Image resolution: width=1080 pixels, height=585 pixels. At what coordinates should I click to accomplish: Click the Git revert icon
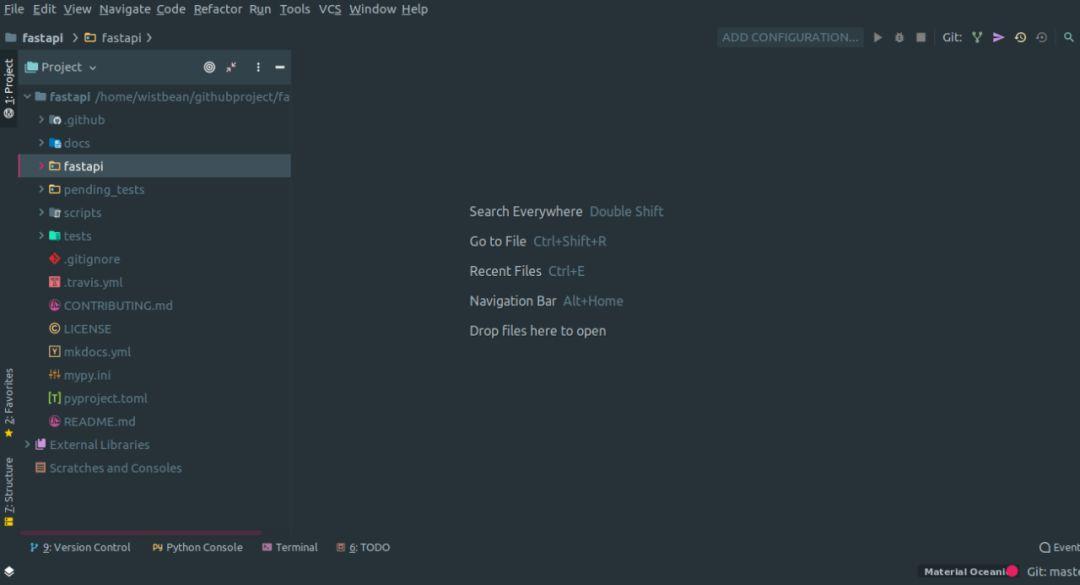coord(1041,37)
